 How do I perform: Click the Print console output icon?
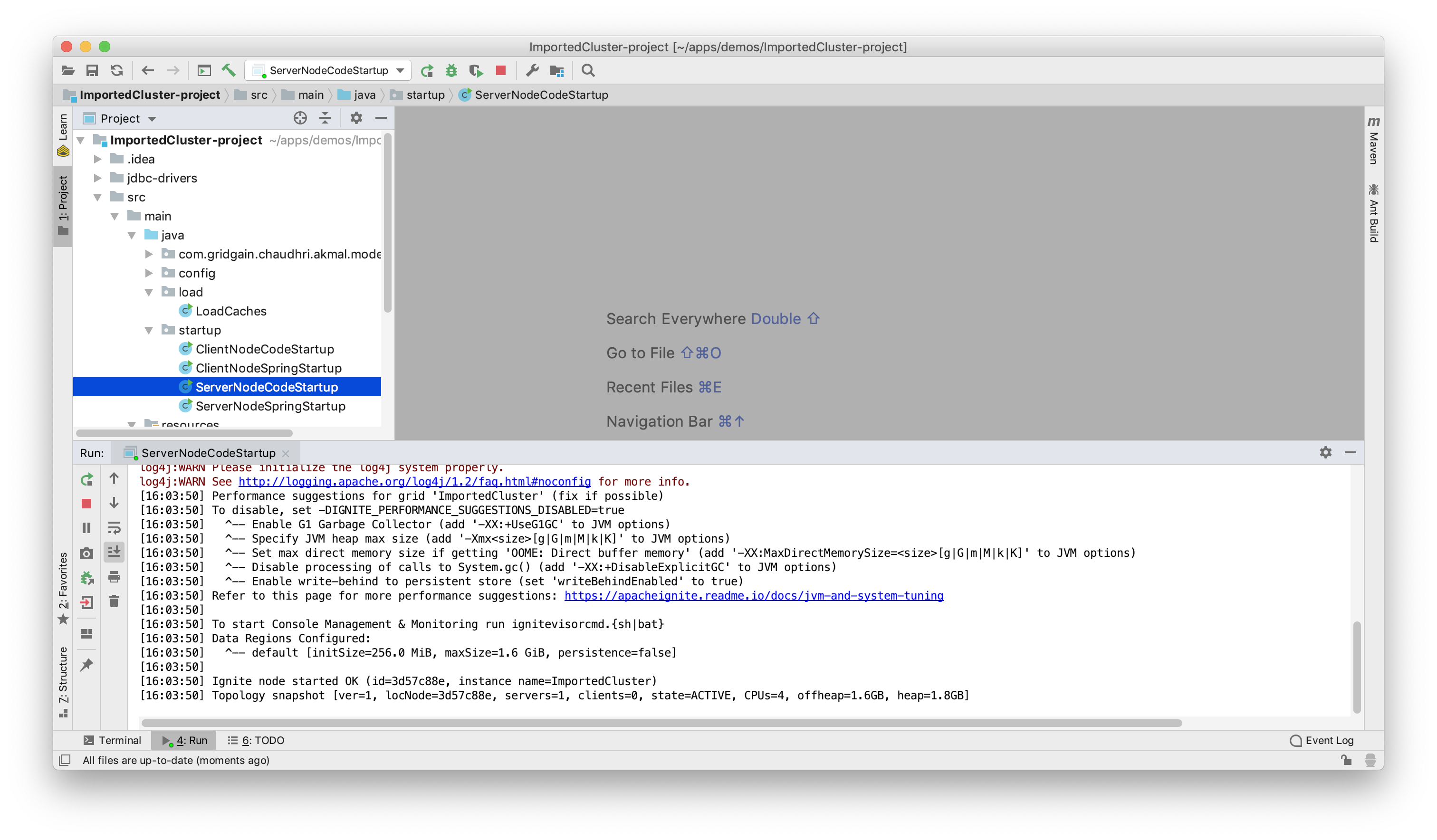114,576
